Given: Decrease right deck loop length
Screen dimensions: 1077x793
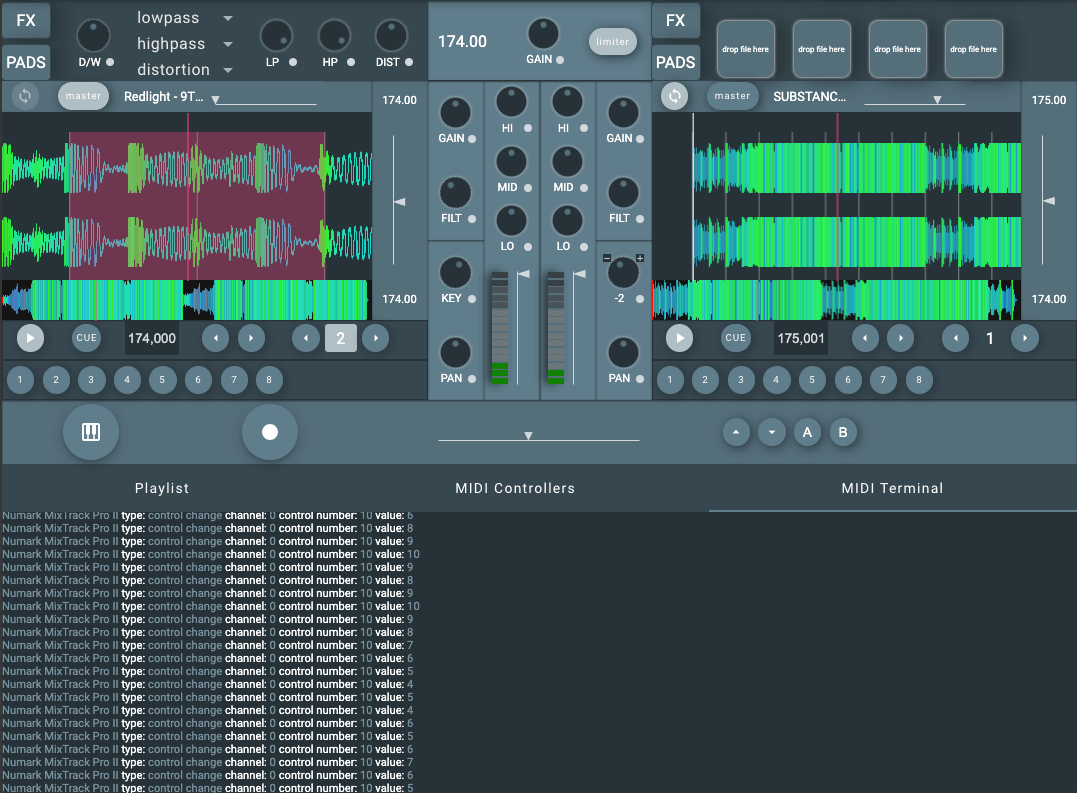Looking at the screenshot, I should (955, 338).
